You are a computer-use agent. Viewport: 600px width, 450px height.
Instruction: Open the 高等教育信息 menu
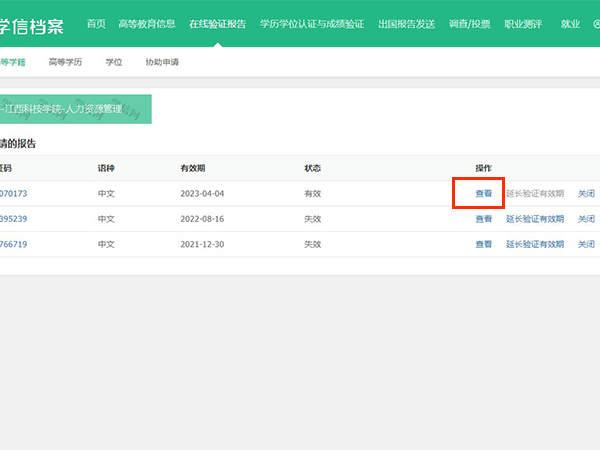point(147,23)
